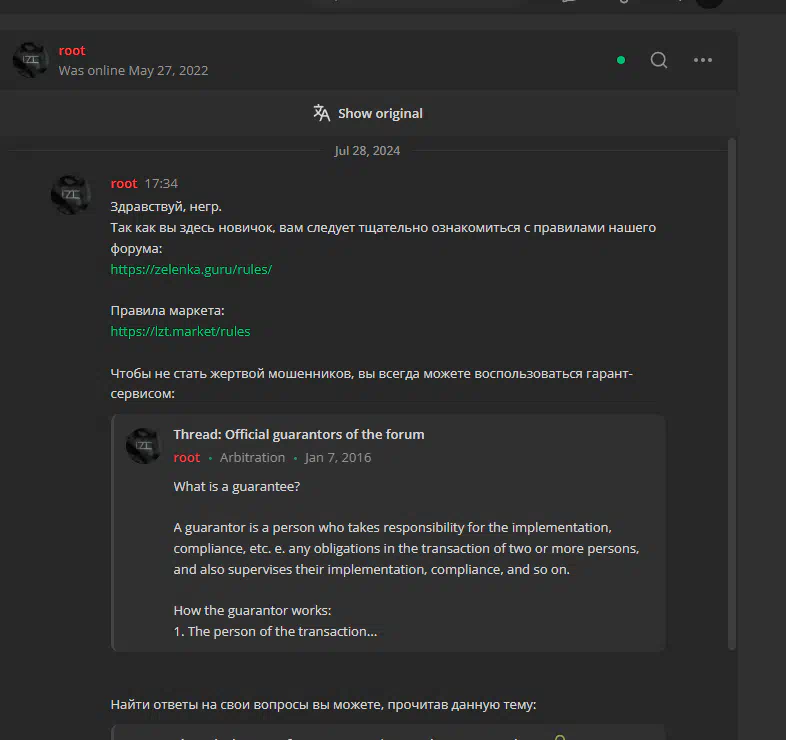Click red root username above the message
Image resolution: width=786 pixels, height=740 pixels.
(124, 183)
